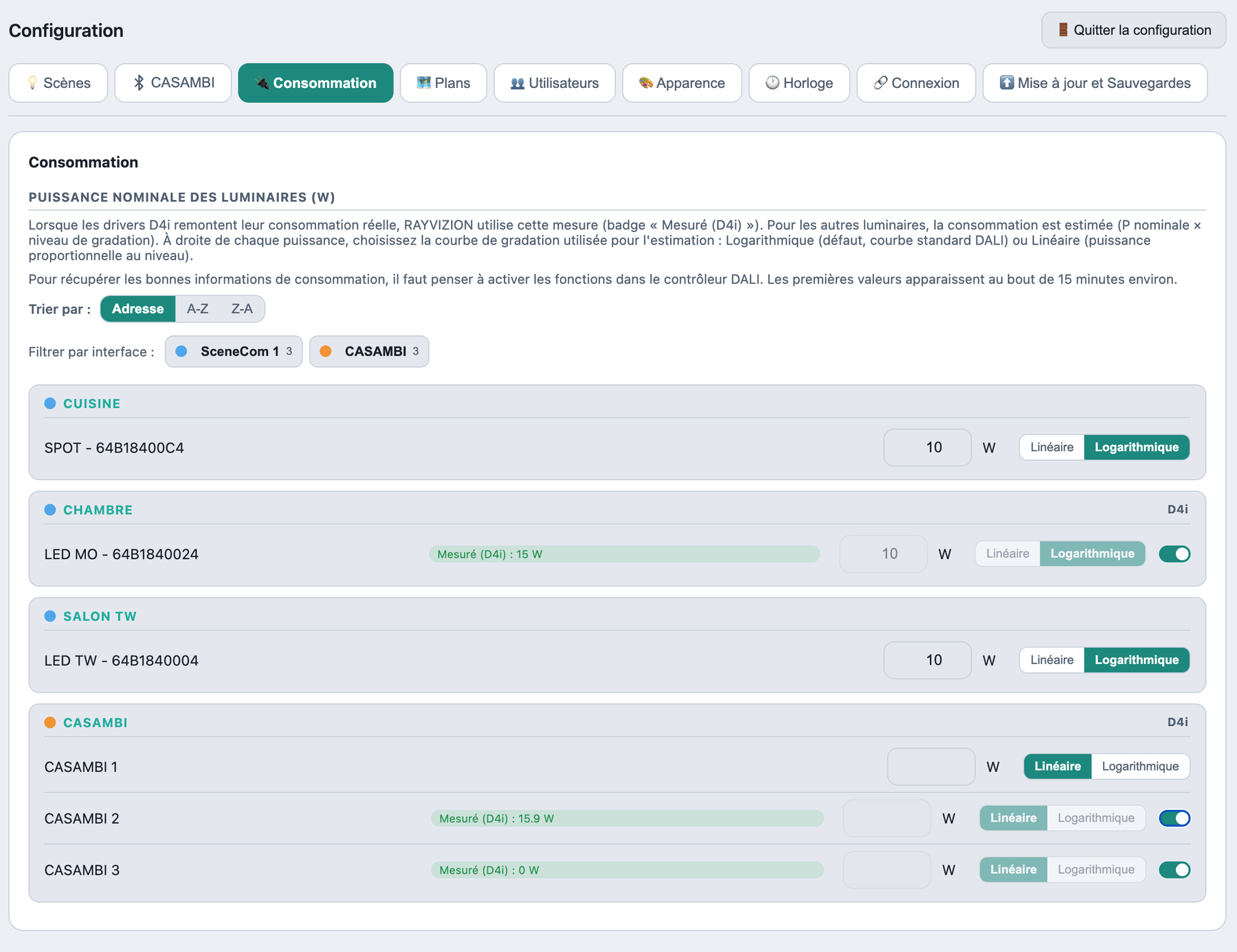Select Logarithmique for CASAMBI 1
Image resolution: width=1237 pixels, height=952 pixels.
(x=1140, y=767)
